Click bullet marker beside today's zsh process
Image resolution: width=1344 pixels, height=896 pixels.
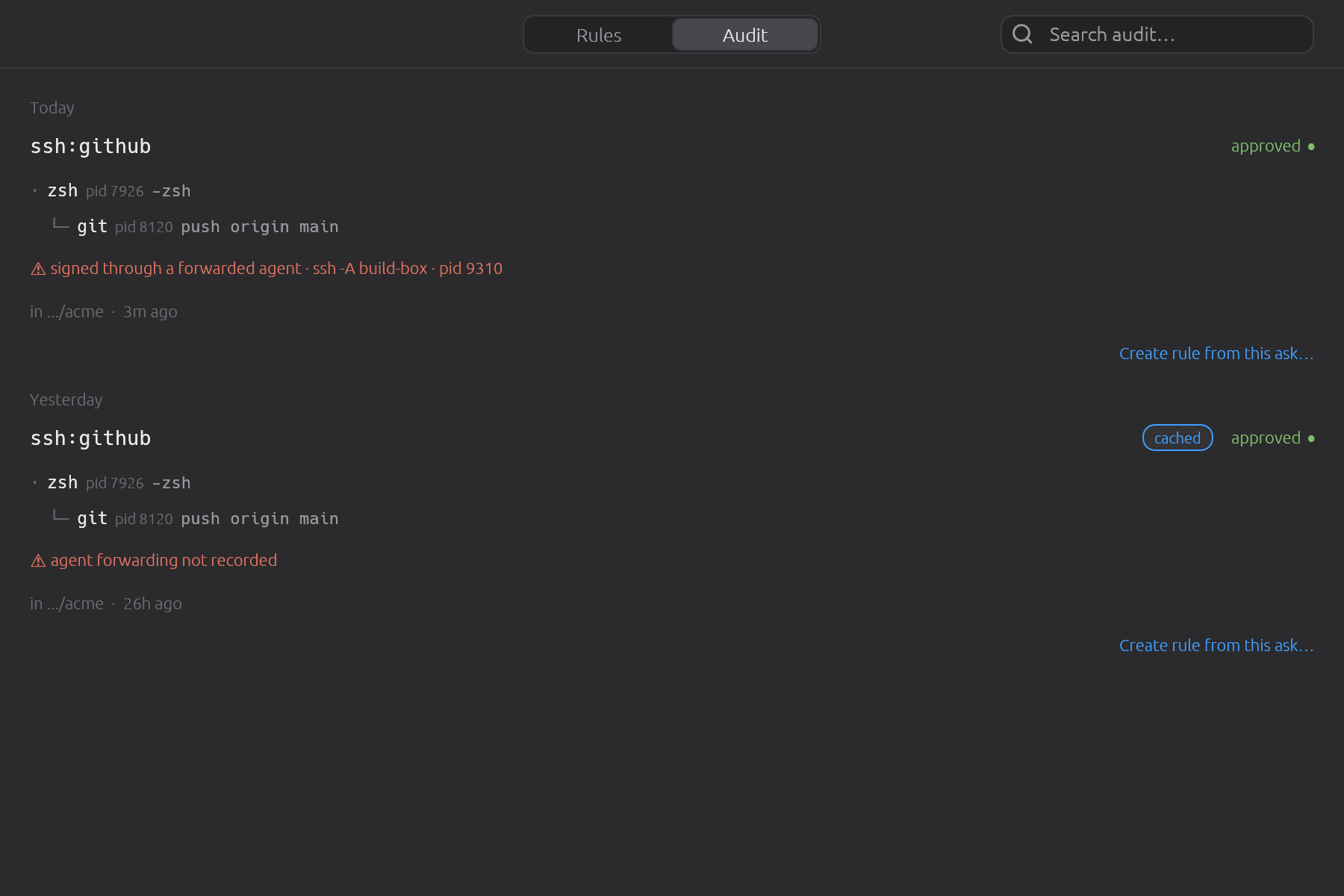(34, 190)
